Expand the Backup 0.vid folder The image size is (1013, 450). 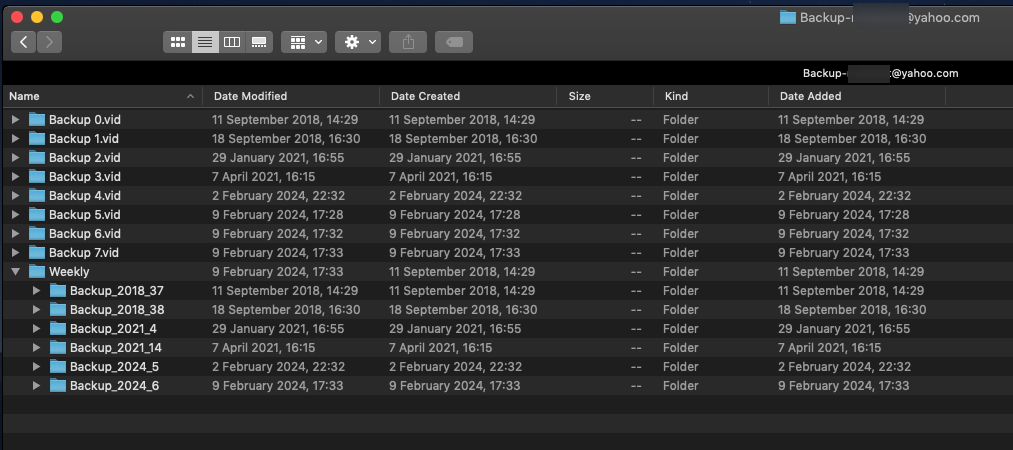pyautogui.click(x=15, y=119)
